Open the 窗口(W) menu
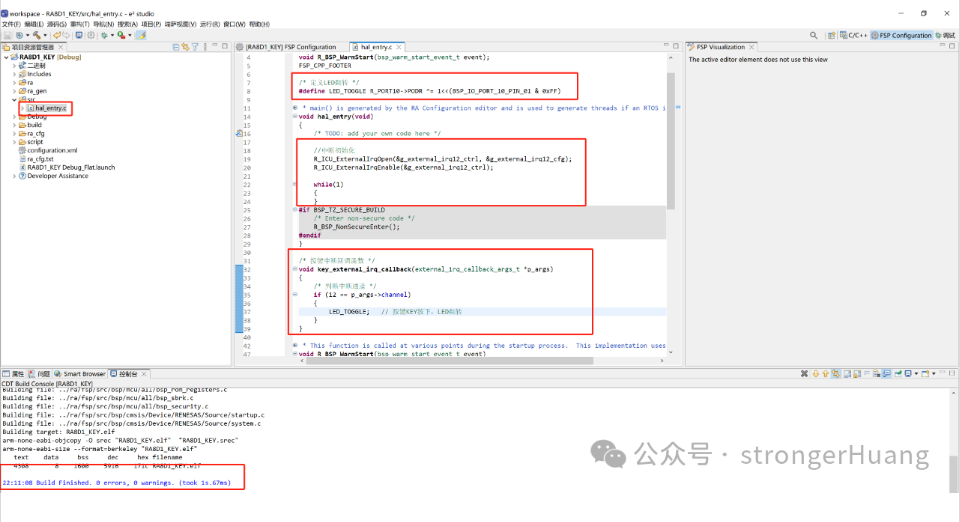 (x=234, y=24)
